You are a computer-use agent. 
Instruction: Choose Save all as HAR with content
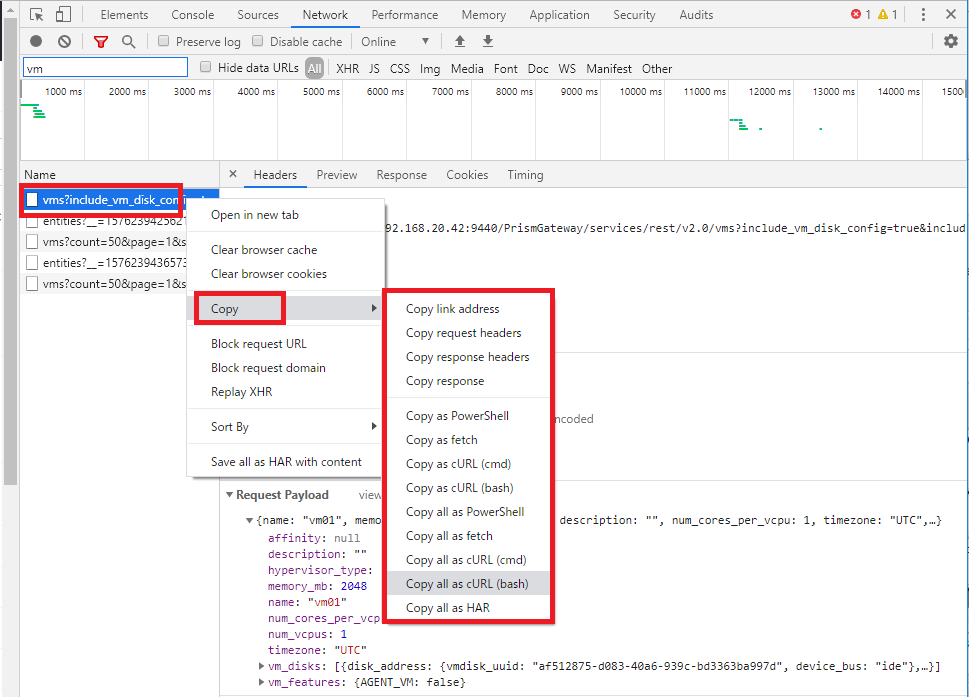pyautogui.click(x=286, y=462)
